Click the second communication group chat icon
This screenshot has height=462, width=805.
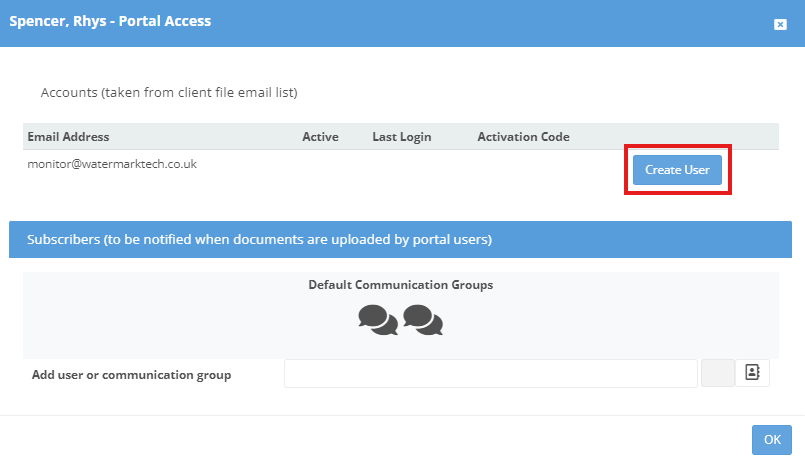point(423,320)
